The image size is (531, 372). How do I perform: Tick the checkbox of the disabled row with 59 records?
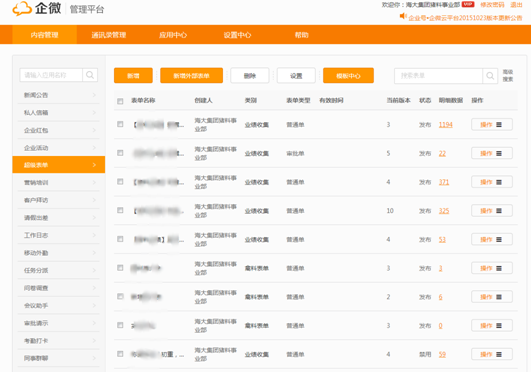pos(120,354)
